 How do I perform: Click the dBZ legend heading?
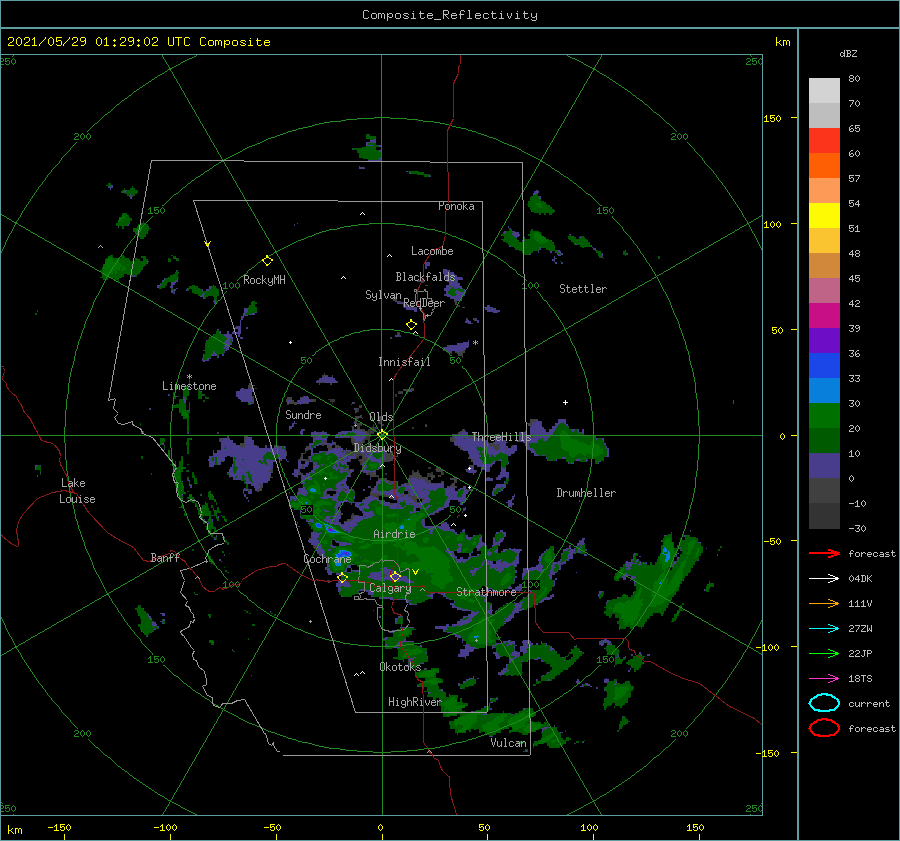tap(848, 53)
